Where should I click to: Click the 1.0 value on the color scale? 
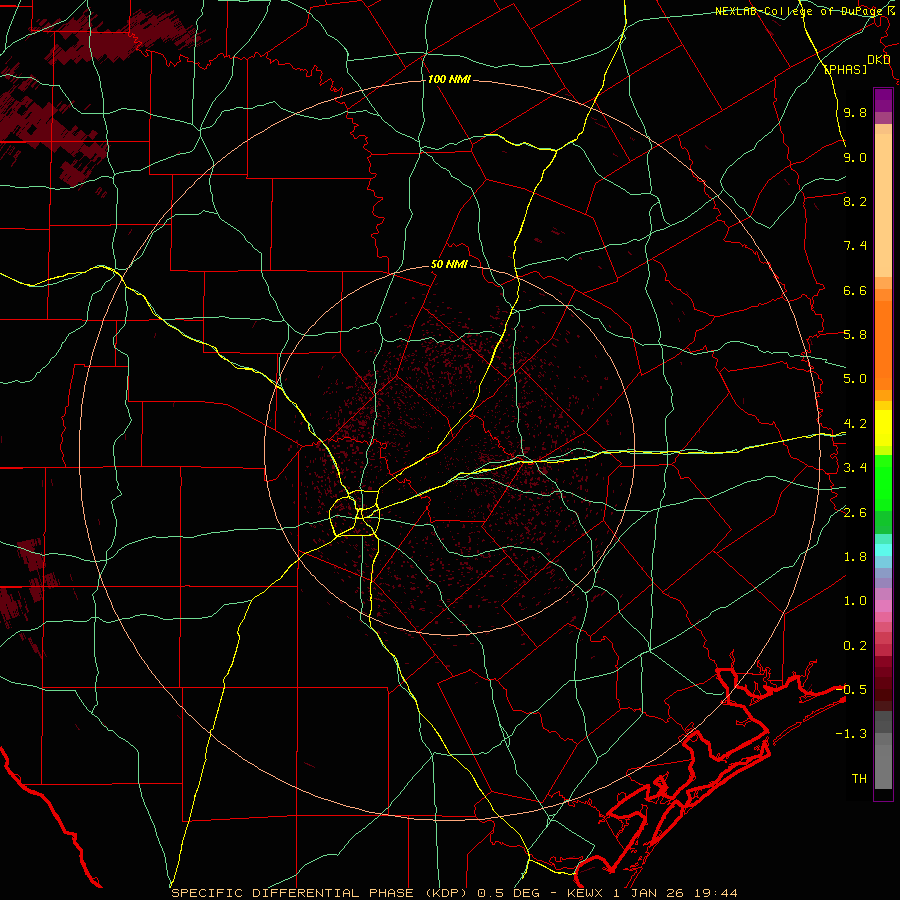[855, 601]
